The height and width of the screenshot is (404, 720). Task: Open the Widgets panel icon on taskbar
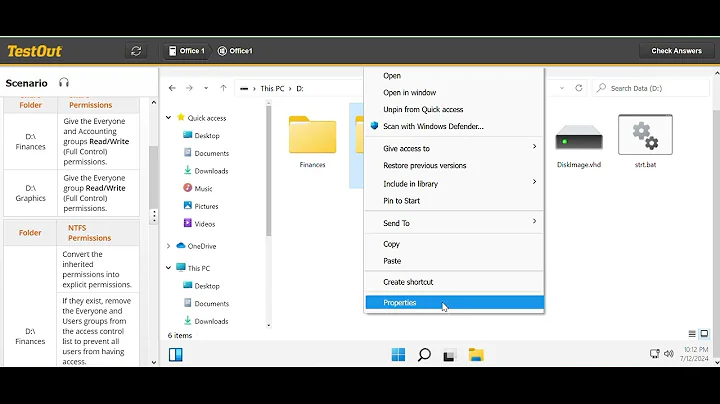(175, 354)
